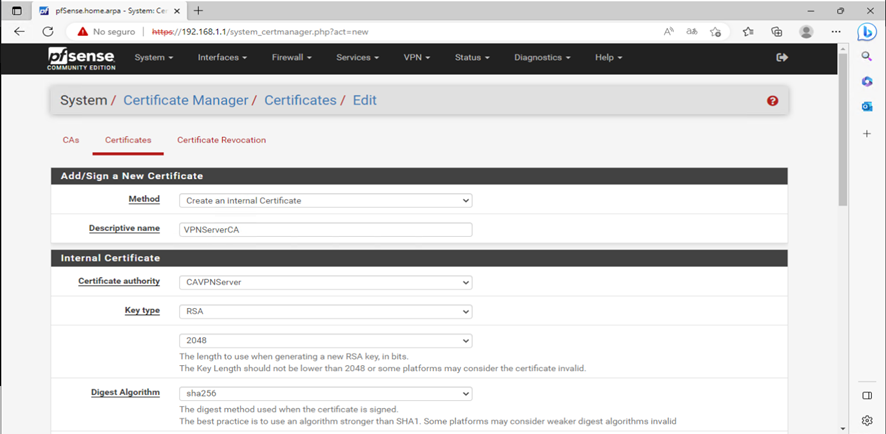Add a sidebar app with plus icon
This screenshot has height=434, width=886.
pyautogui.click(x=867, y=133)
